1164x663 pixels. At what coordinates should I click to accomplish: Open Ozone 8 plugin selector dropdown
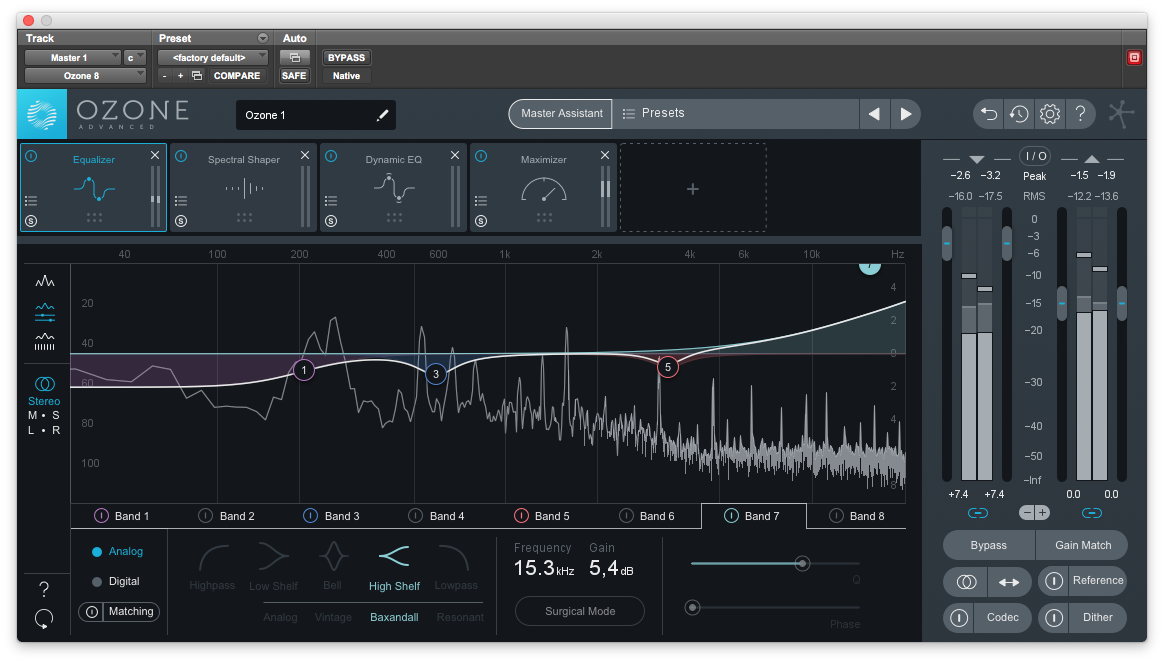pos(85,76)
